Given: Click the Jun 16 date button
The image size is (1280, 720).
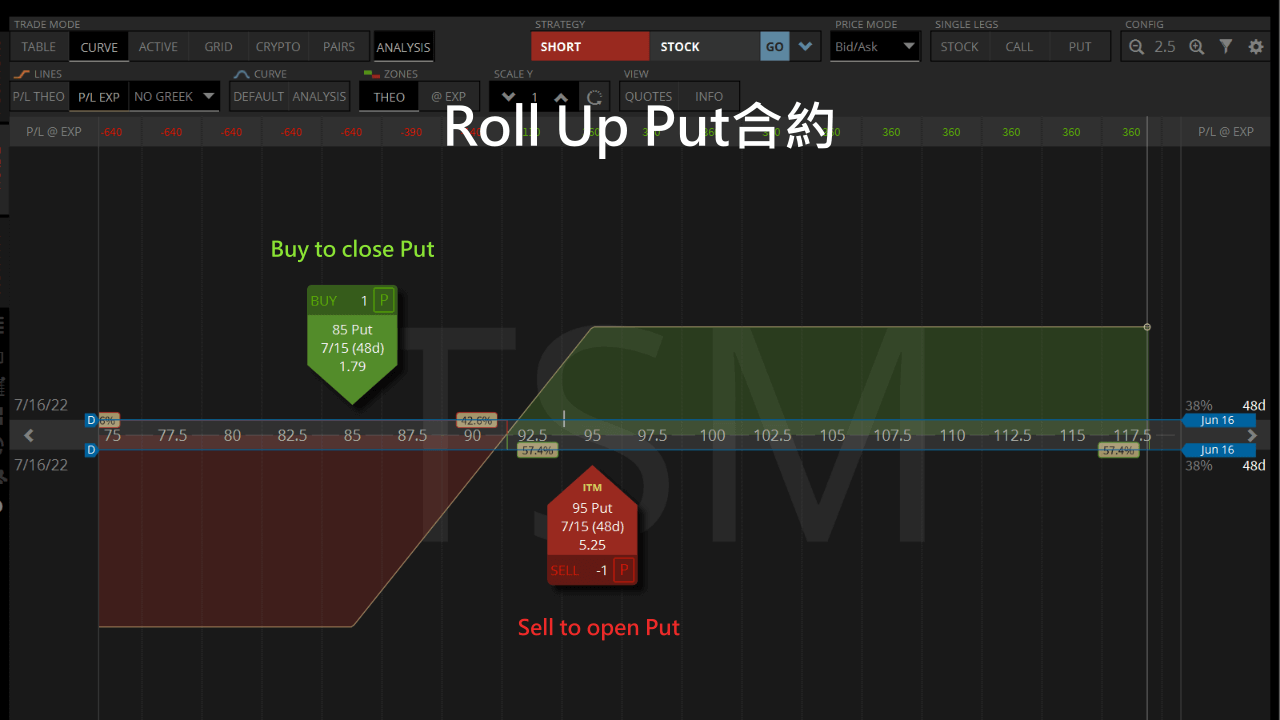Looking at the screenshot, I should tap(1219, 420).
